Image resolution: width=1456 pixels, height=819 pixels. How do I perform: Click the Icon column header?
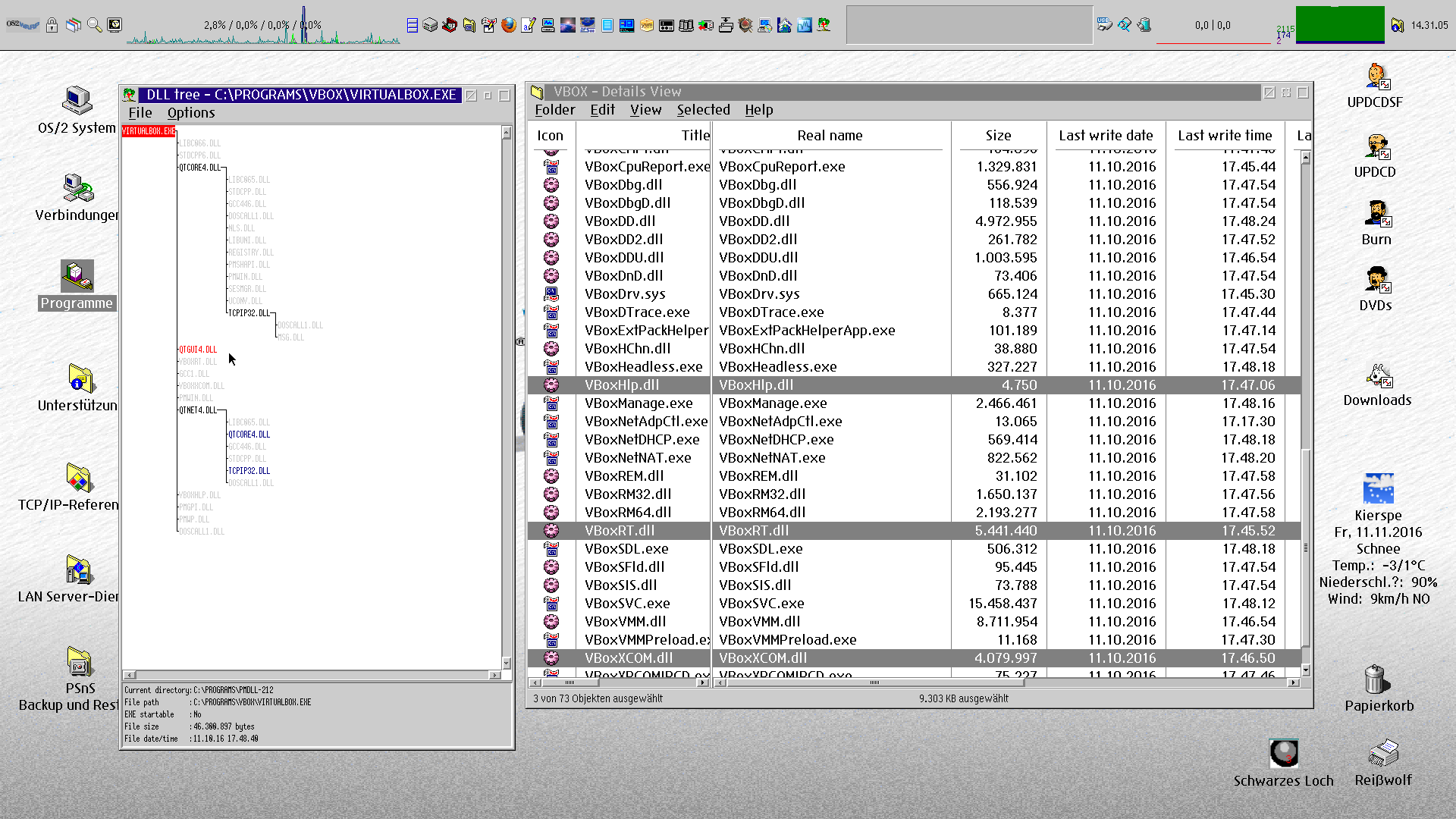pos(550,135)
